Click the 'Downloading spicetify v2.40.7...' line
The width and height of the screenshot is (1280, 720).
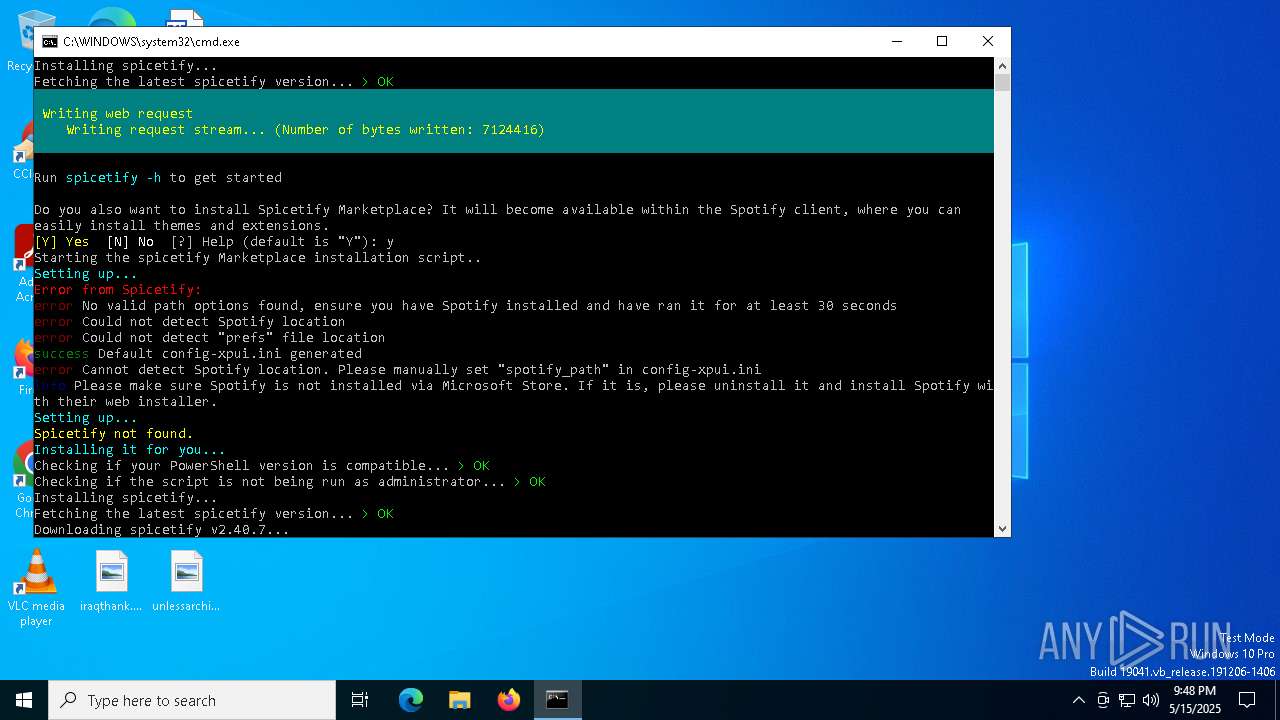click(x=162, y=529)
